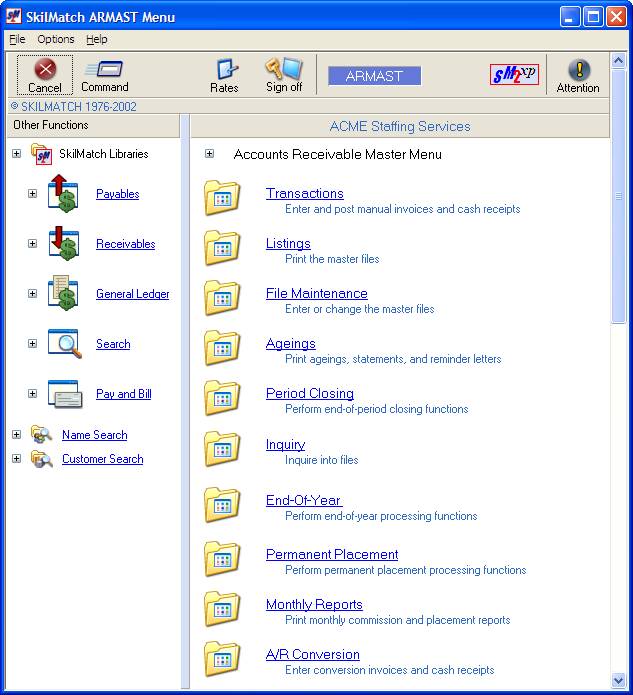The image size is (633, 695).
Task: Click the Pay and Bill icon
Action: 65,394
